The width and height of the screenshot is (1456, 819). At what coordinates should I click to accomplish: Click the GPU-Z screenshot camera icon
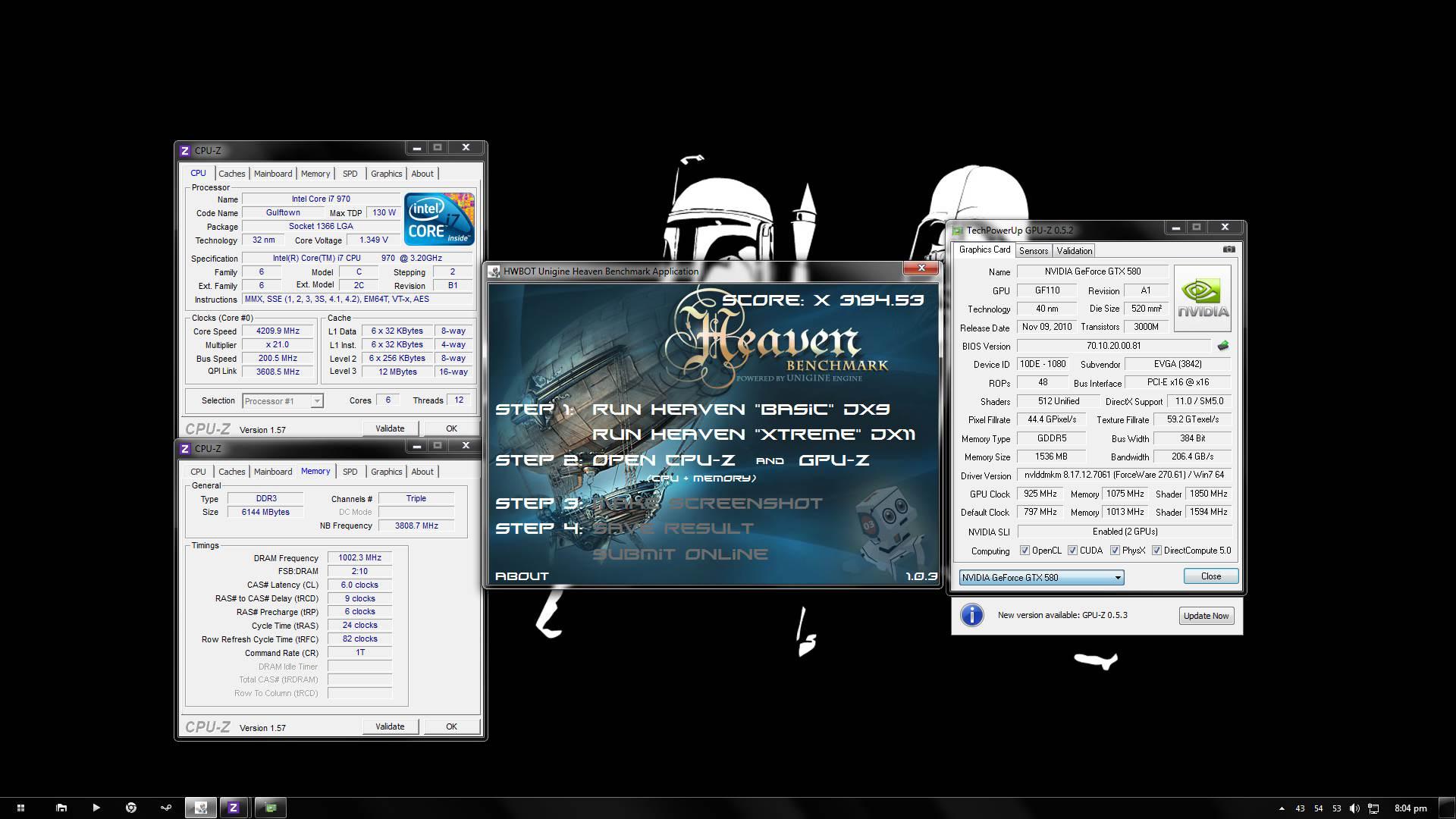[x=1228, y=249]
